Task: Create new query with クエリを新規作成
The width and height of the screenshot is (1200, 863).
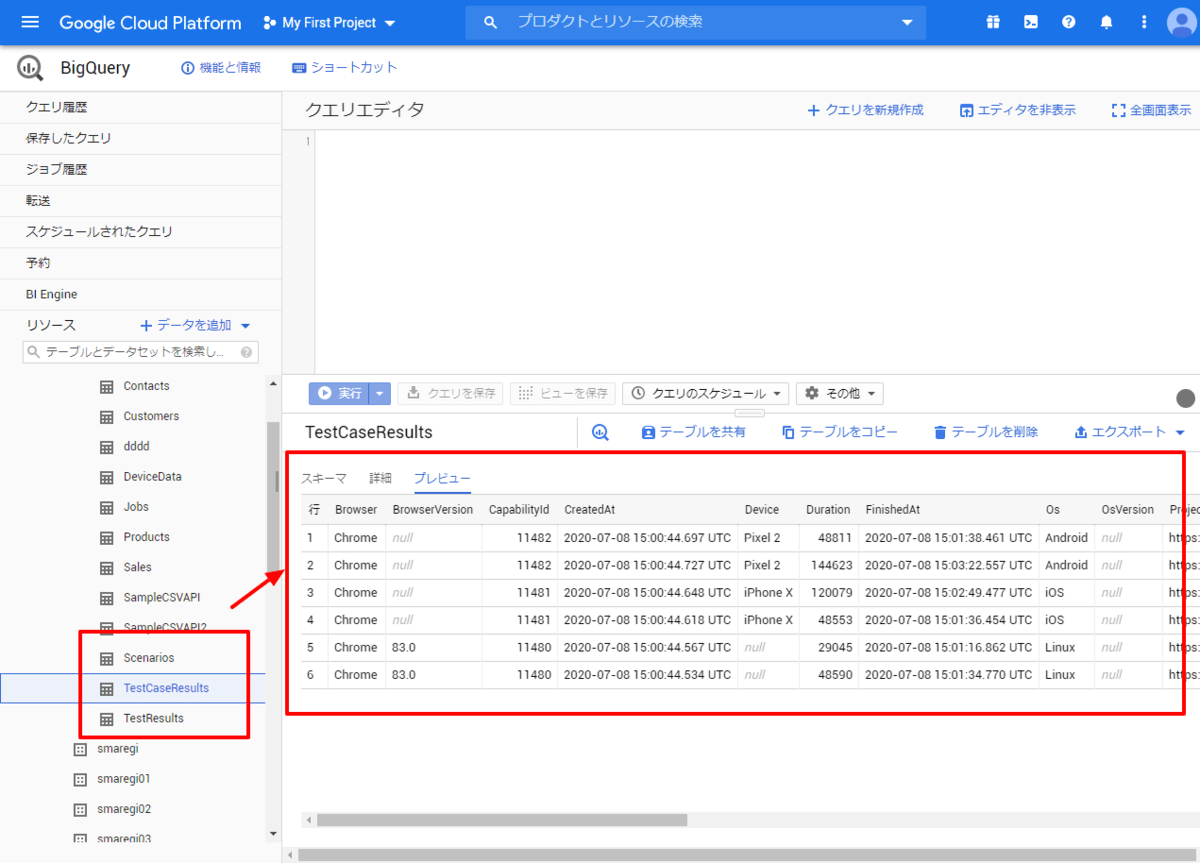Action: click(865, 110)
